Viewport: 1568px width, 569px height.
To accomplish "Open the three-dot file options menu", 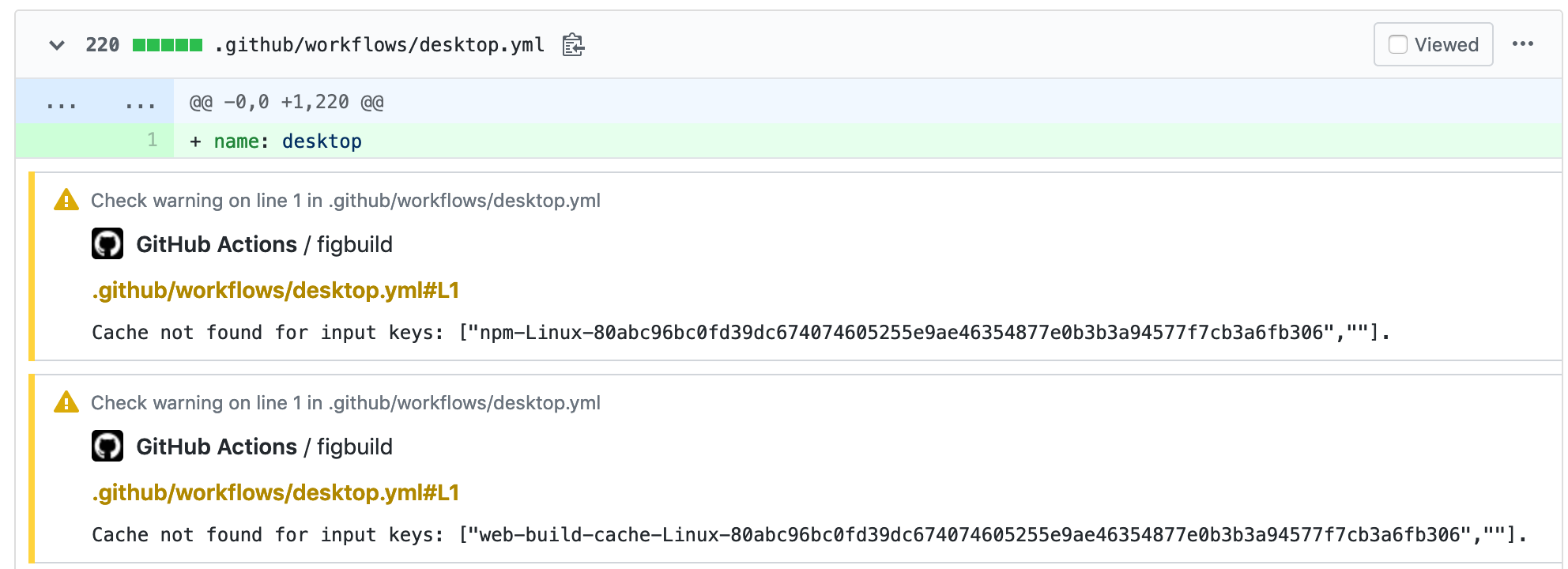I will 1522,44.
